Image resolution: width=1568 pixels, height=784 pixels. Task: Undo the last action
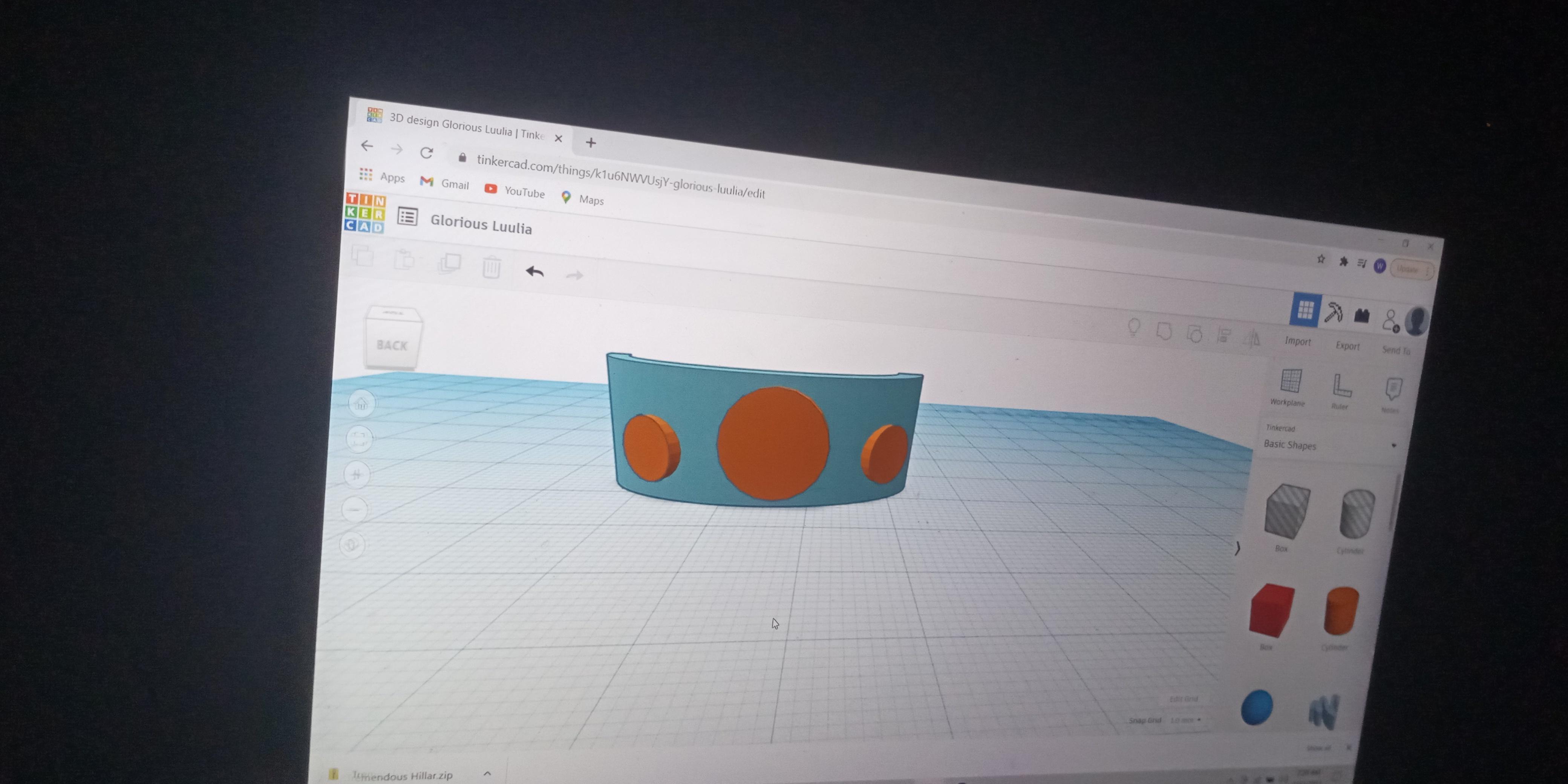pos(534,271)
